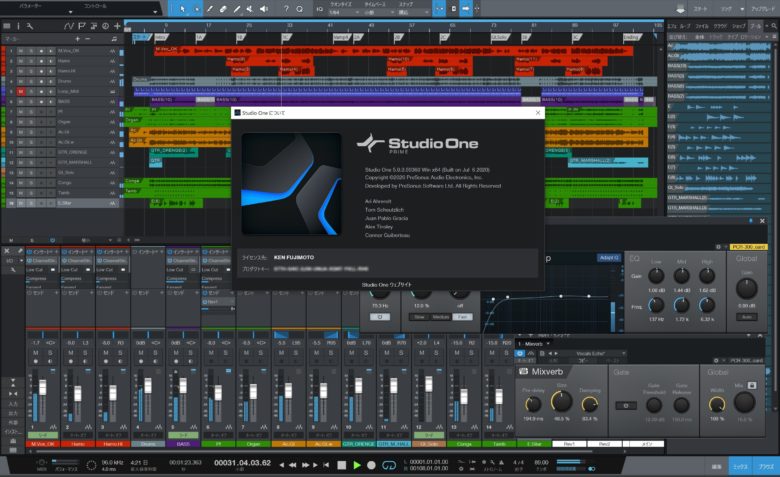This screenshot has height=477, width=780.
Task: Click the Ending marker in timeline
Action: (632, 37)
